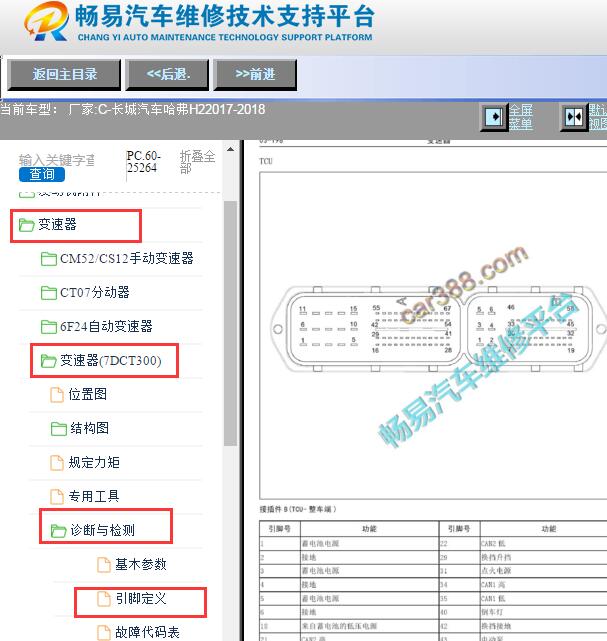The height and width of the screenshot is (641, 607).
Task: Expand the 结构图 folder icon
Action: click(59, 429)
